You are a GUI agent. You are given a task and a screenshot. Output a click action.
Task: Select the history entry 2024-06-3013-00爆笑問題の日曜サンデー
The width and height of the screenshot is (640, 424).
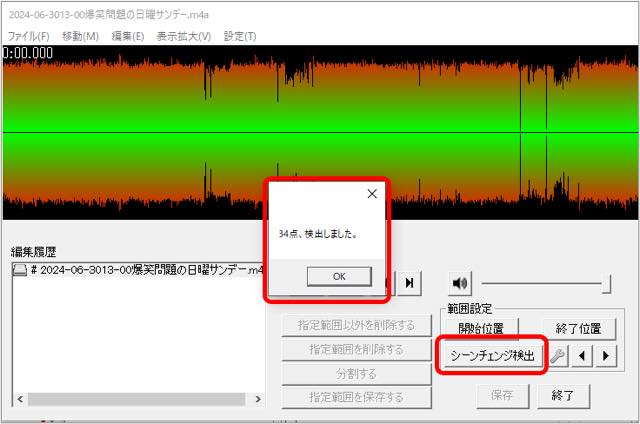tap(139, 270)
